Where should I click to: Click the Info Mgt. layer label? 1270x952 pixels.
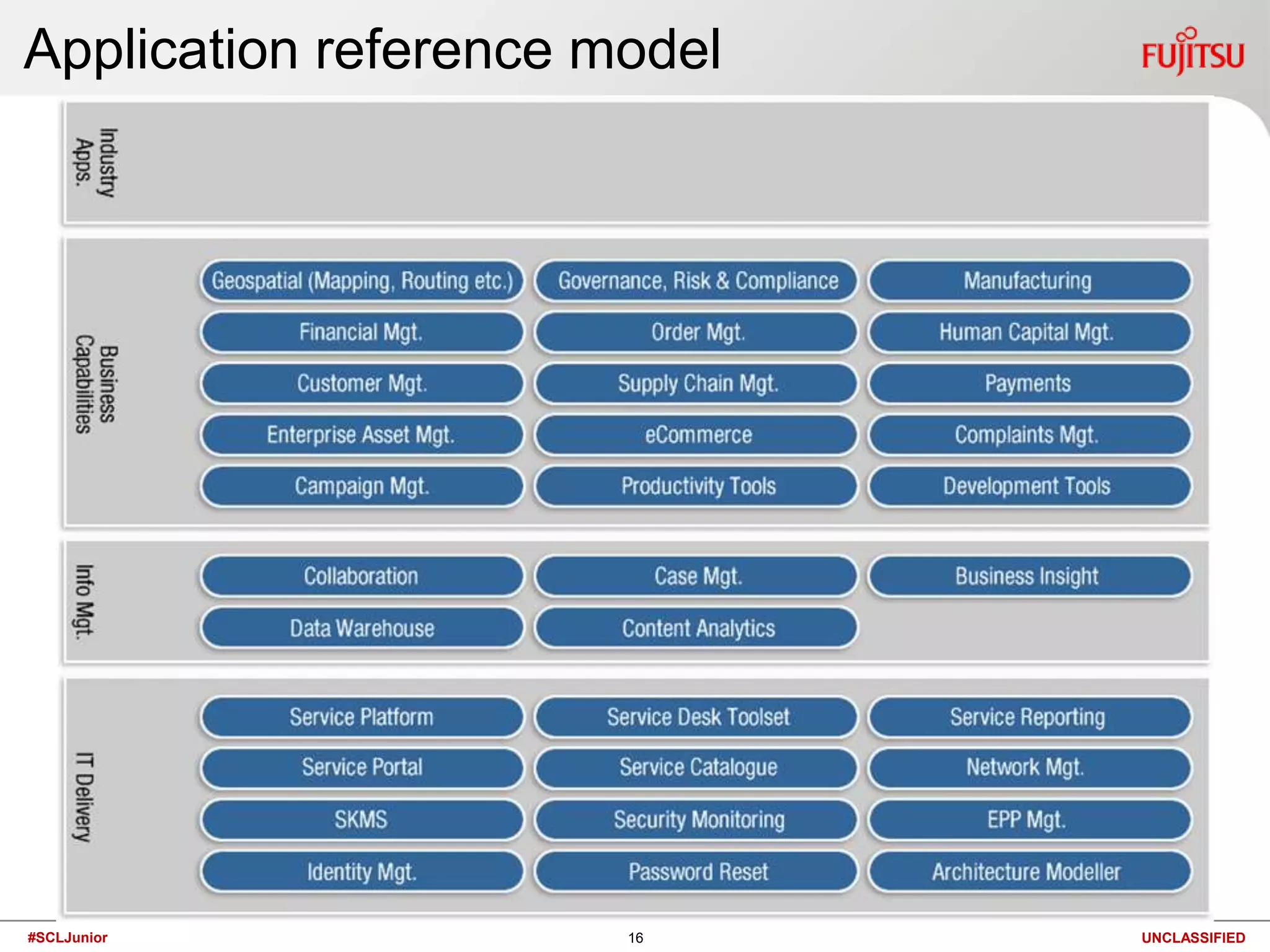(84, 601)
